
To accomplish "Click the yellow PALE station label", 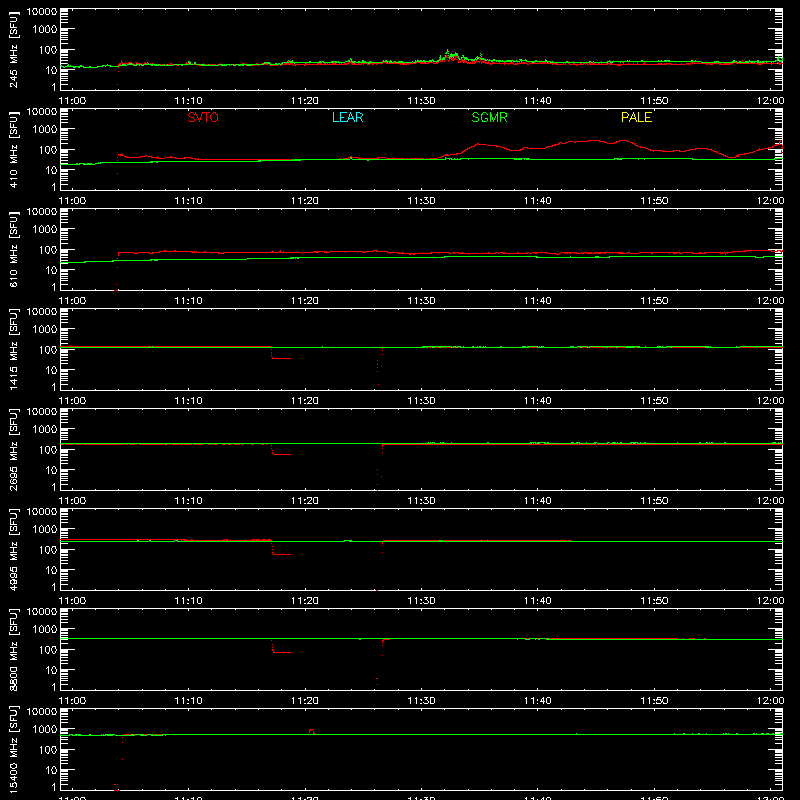I will click(636, 117).
